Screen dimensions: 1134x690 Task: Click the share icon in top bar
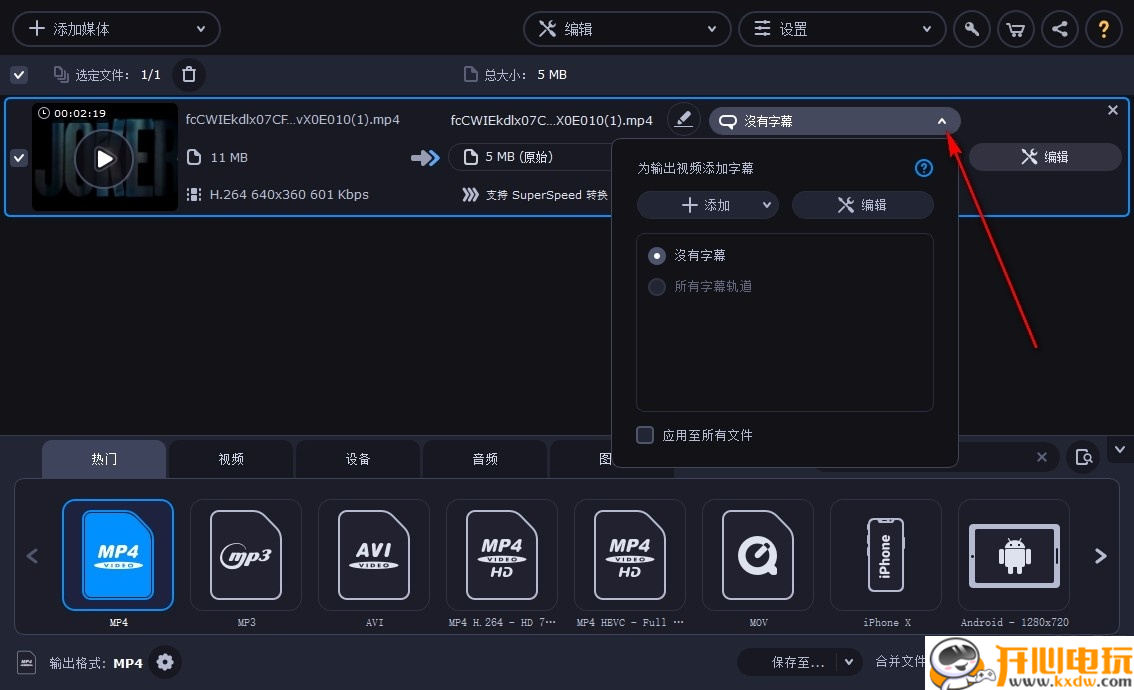[x=1060, y=29]
